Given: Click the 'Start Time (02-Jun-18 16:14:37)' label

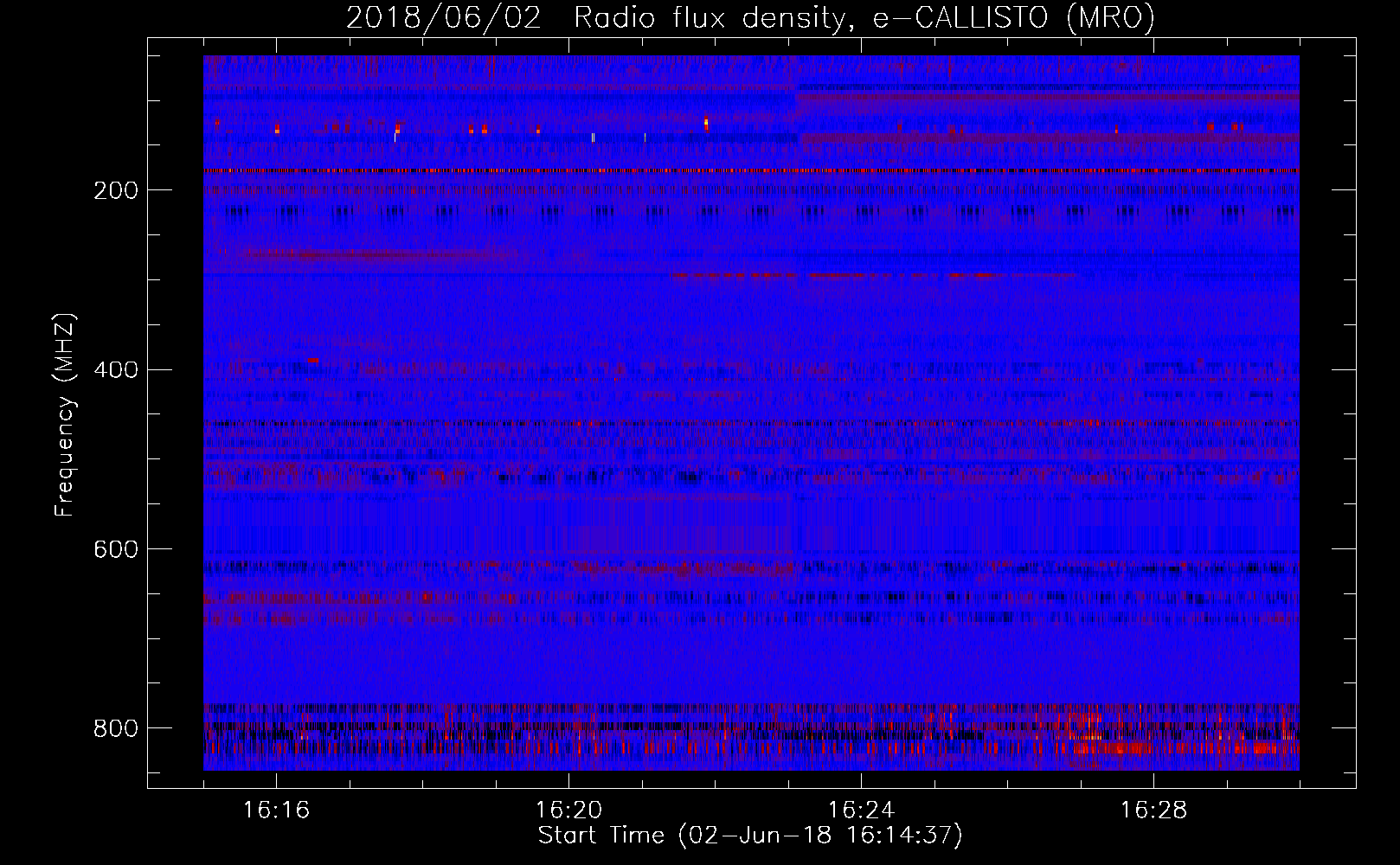Looking at the screenshot, I should point(750,836).
